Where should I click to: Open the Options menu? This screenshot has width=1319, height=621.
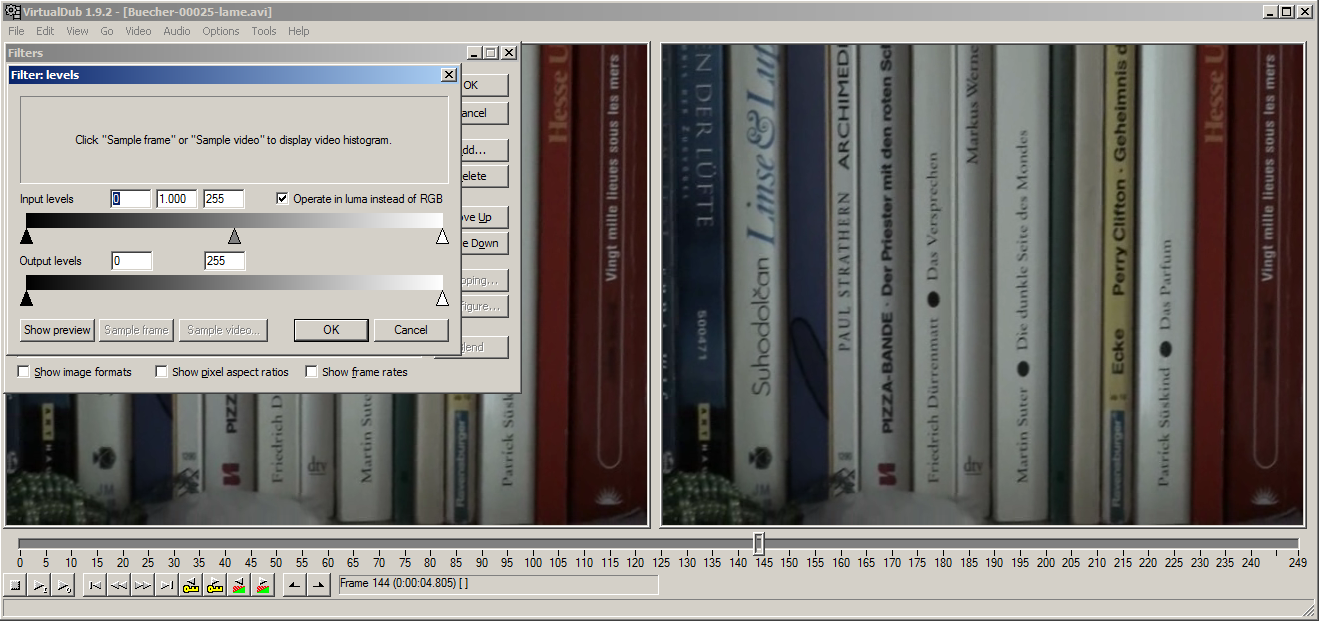(221, 31)
